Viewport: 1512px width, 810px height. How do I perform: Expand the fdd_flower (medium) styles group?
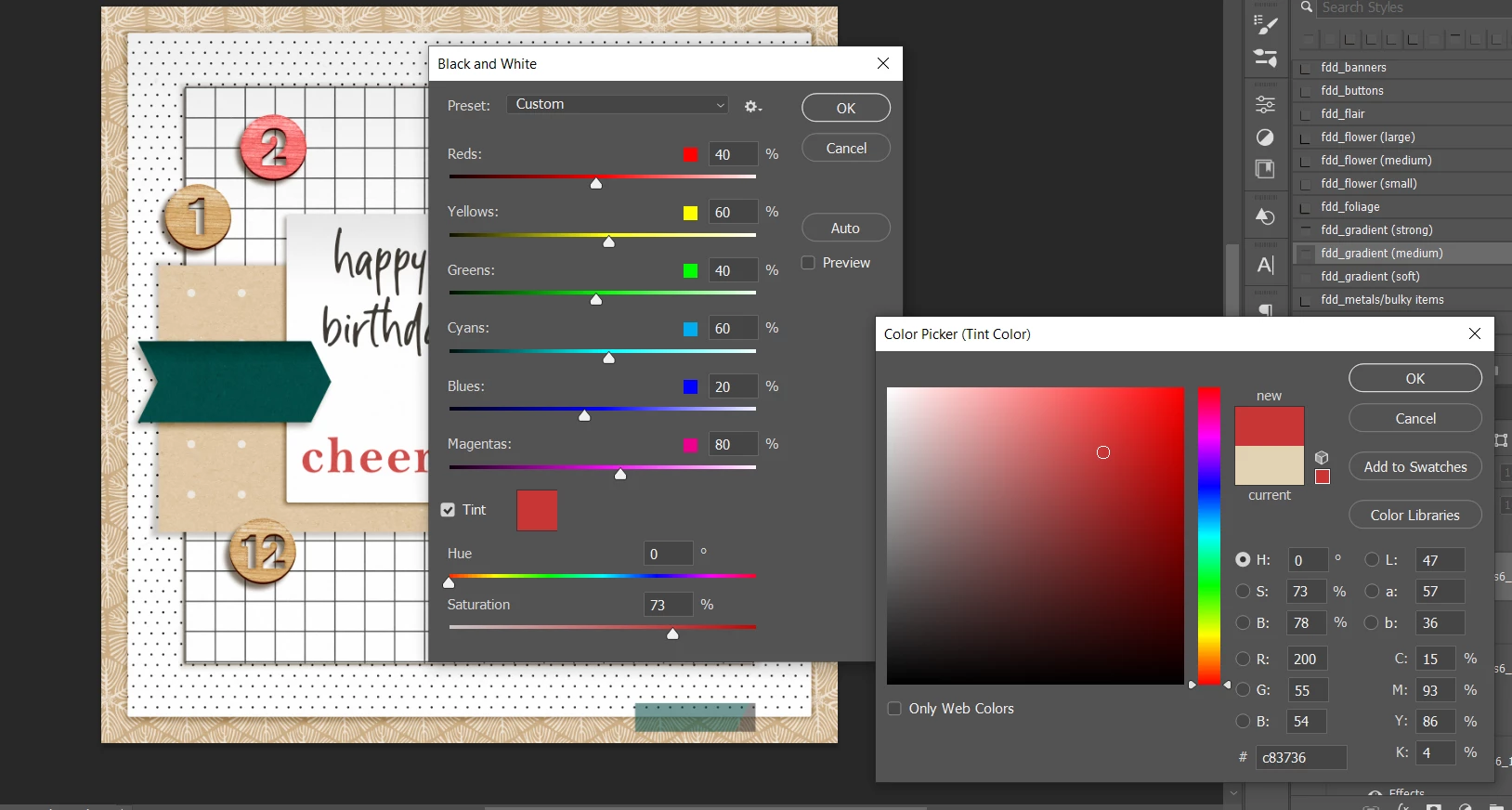pos(1306,161)
